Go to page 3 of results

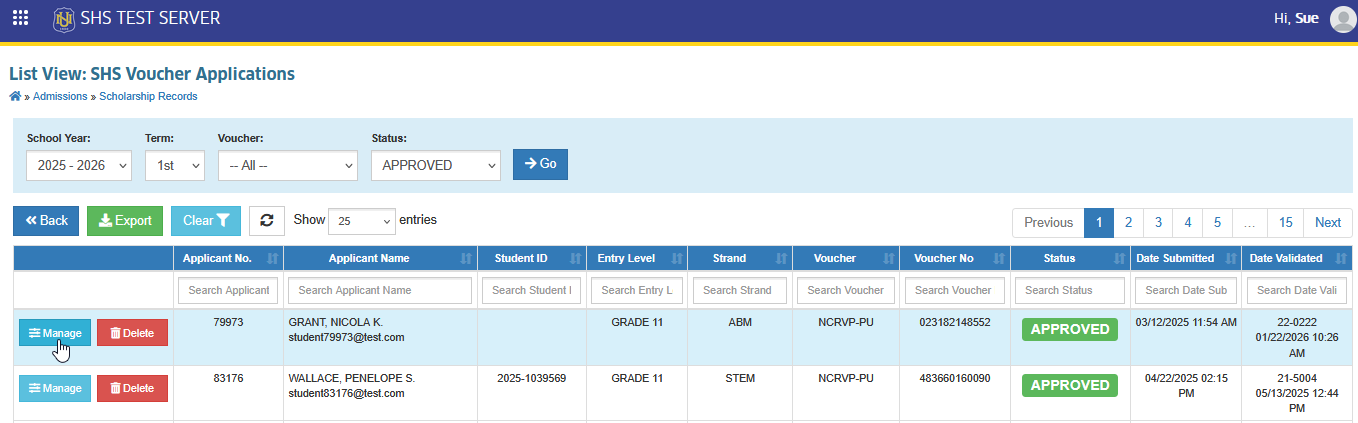1158,222
